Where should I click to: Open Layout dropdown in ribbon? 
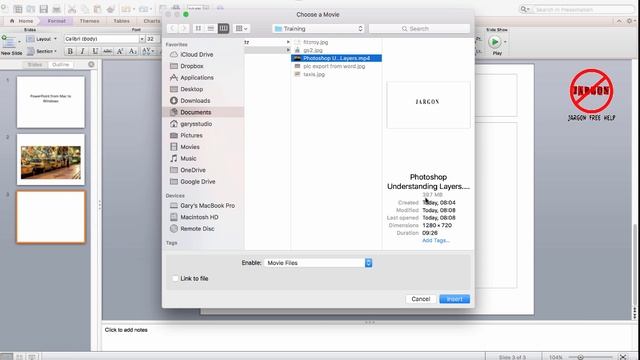[42, 39]
